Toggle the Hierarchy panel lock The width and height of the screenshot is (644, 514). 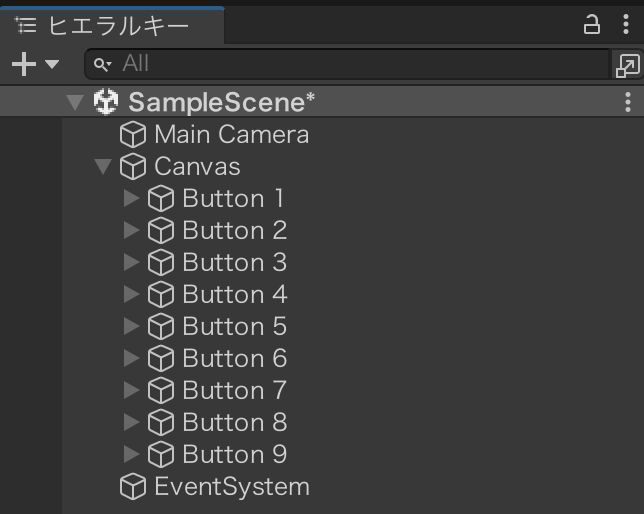[x=593, y=24]
